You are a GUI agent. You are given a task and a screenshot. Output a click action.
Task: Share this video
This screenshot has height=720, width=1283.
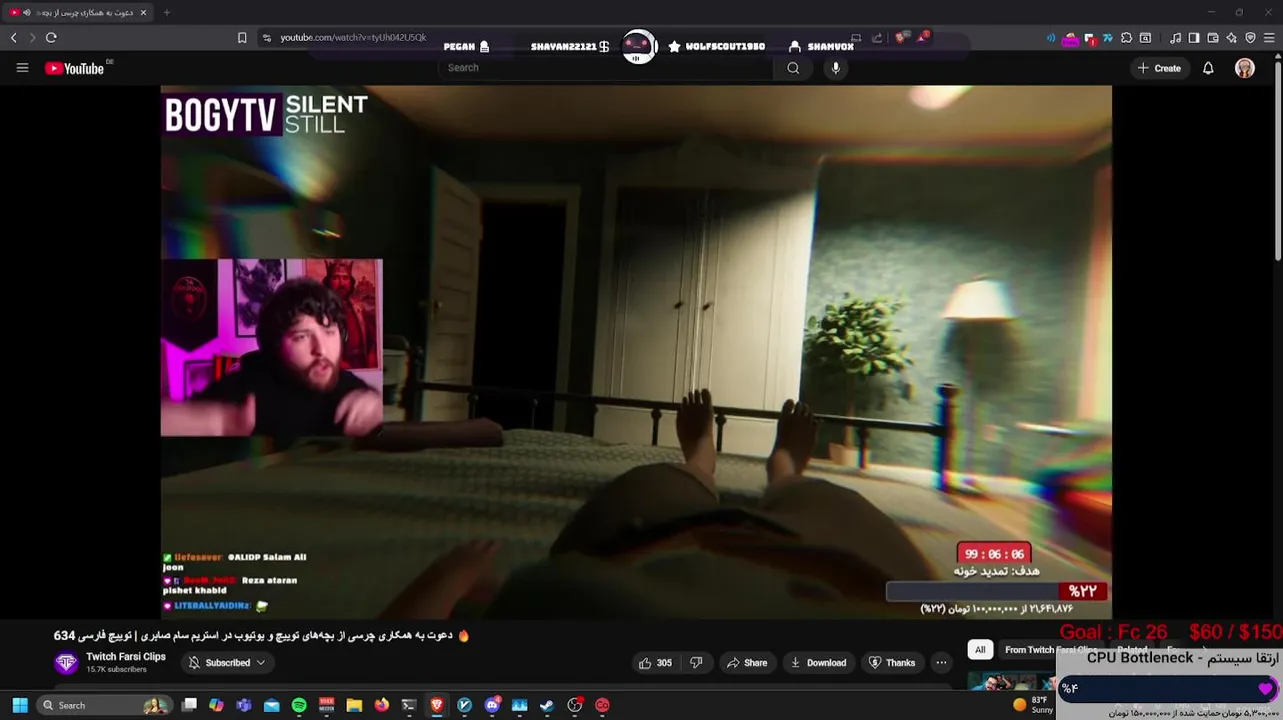pyautogui.click(x=747, y=662)
